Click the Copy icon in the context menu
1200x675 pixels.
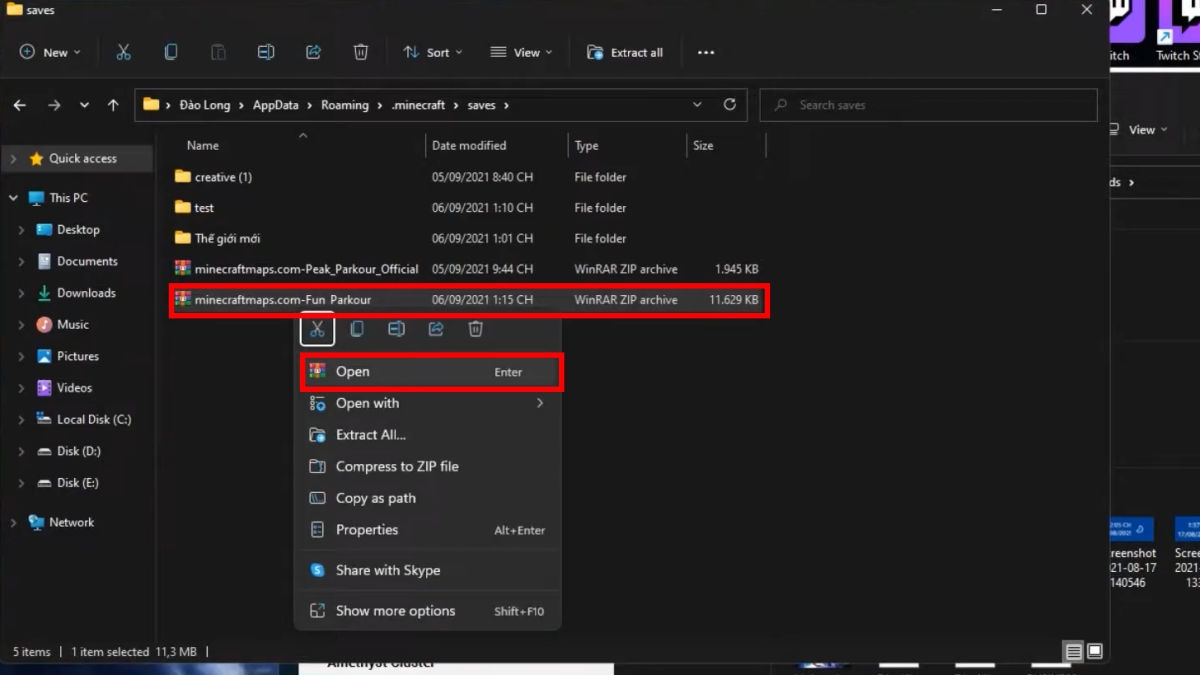pos(357,329)
